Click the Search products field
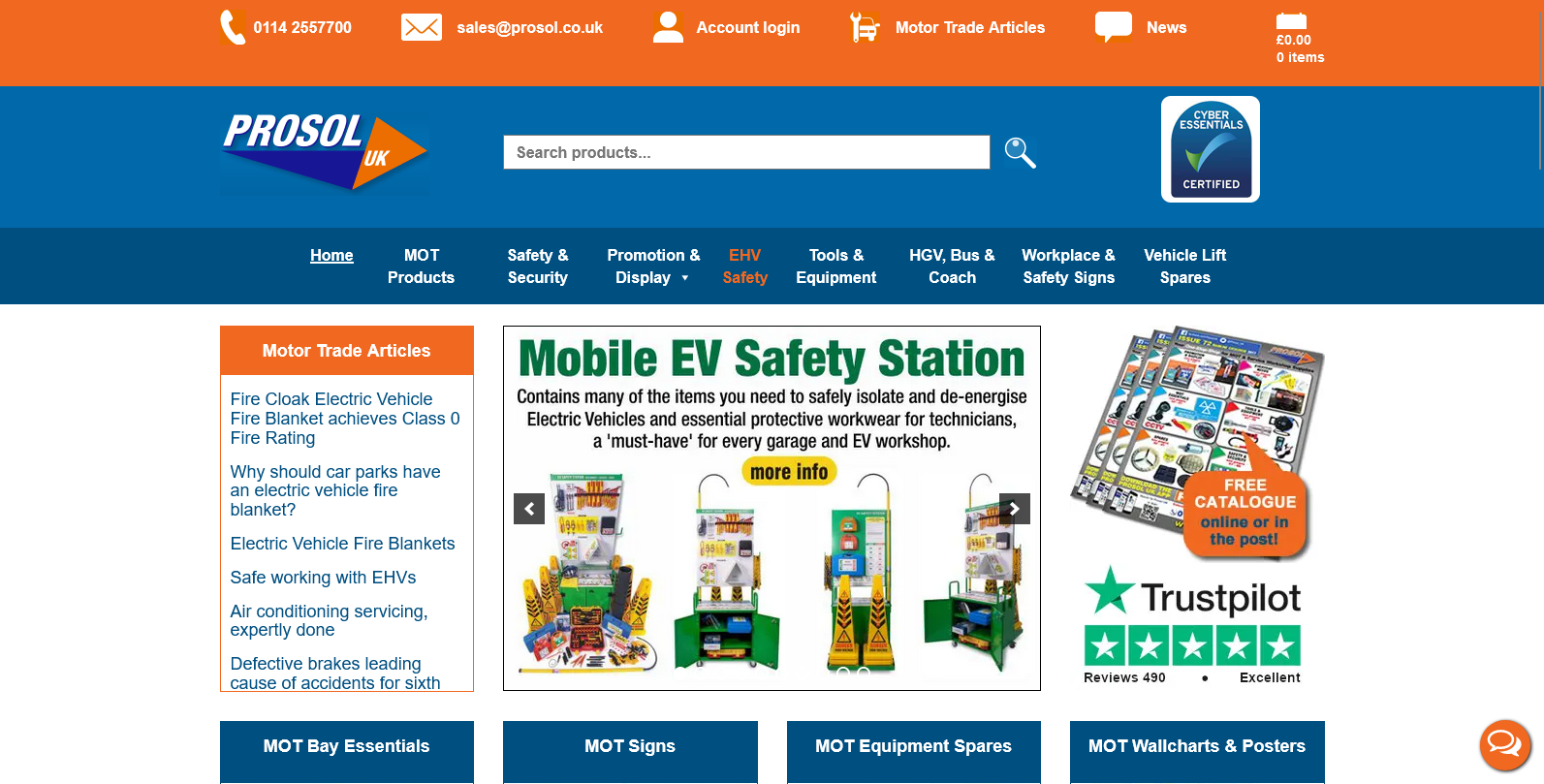Viewport: 1544px width, 784px height. pyautogui.click(x=746, y=152)
